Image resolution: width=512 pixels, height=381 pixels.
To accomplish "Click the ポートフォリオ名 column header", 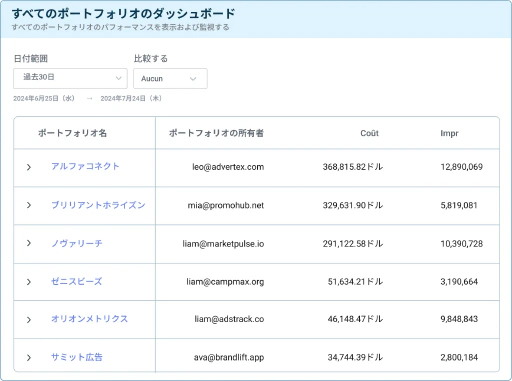I will click(72, 133).
